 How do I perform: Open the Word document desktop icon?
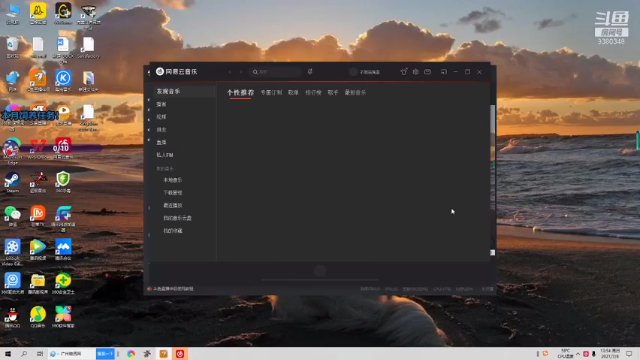coord(63,49)
